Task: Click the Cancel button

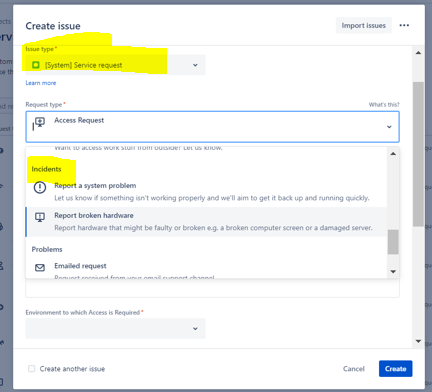Action: tap(354, 369)
